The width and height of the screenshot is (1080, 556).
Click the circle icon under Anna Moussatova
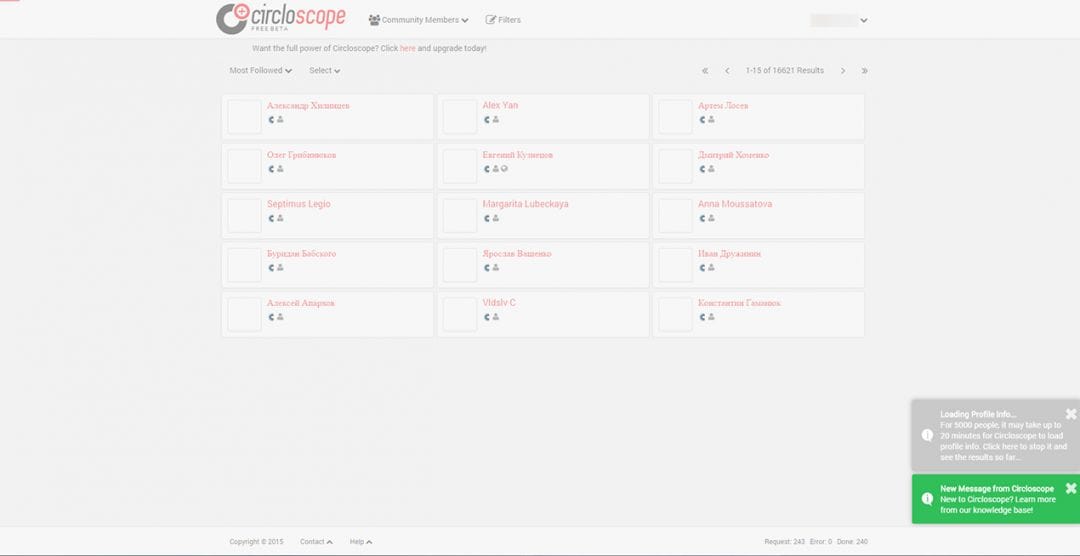pyautogui.click(x=703, y=218)
